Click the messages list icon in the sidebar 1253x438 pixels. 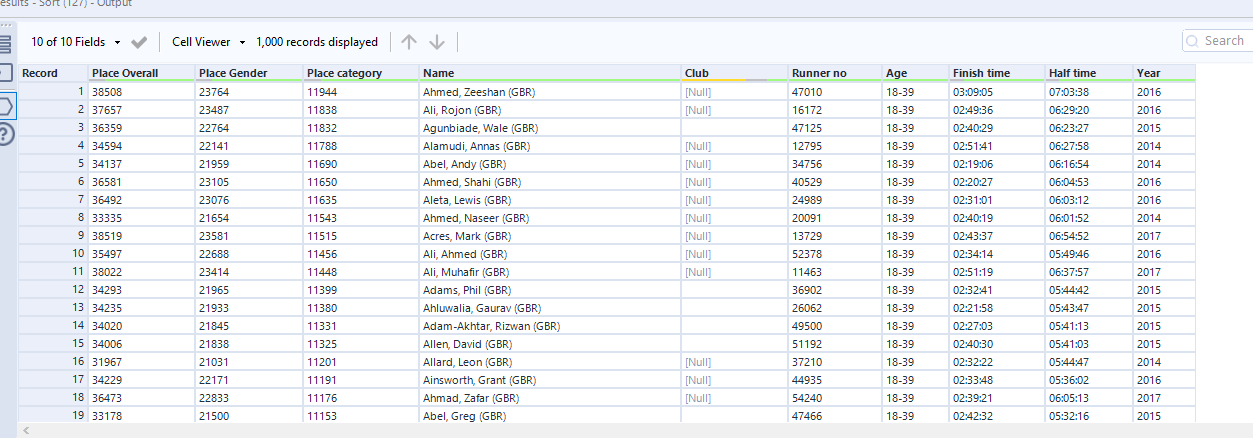pyautogui.click(x=5, y=44)
